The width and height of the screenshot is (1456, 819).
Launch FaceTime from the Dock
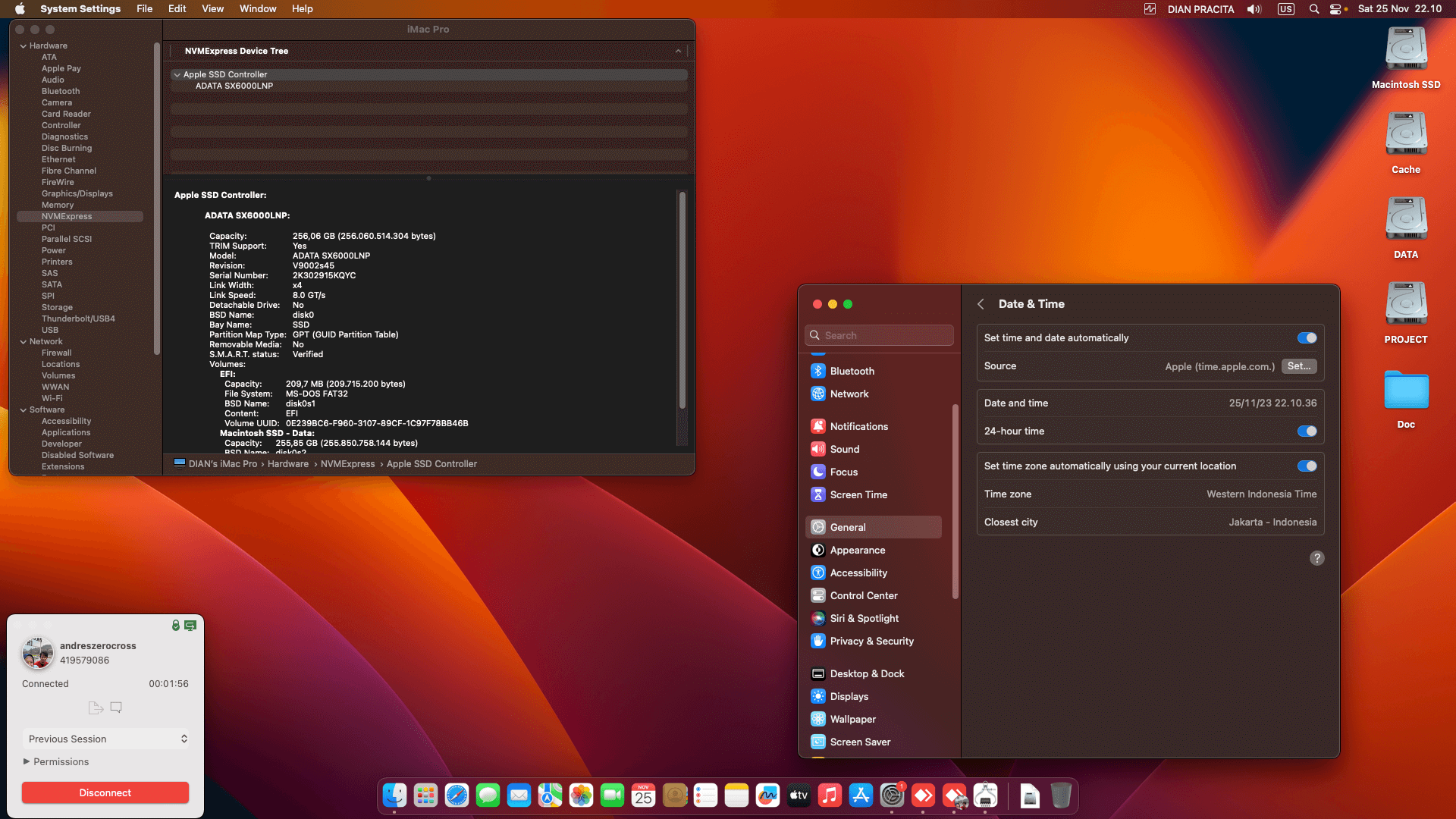coord(612,795)
